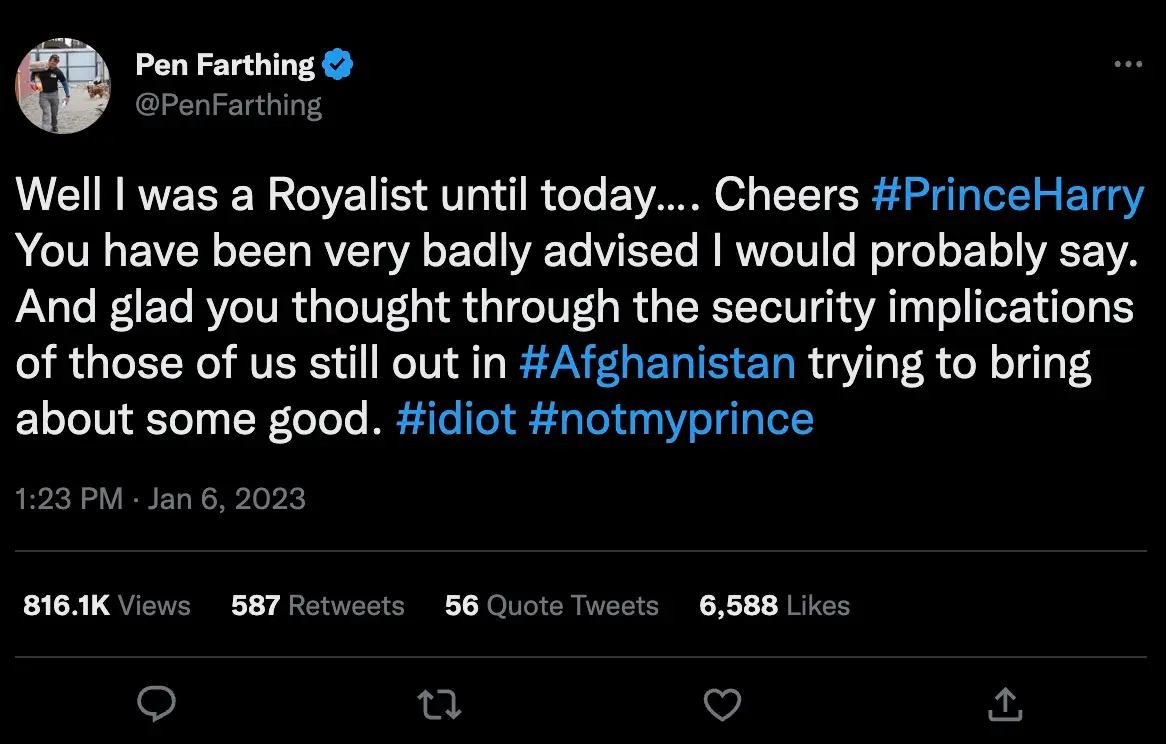
Task: Click the #Afghanistan hashtag link
Action: 658,363
